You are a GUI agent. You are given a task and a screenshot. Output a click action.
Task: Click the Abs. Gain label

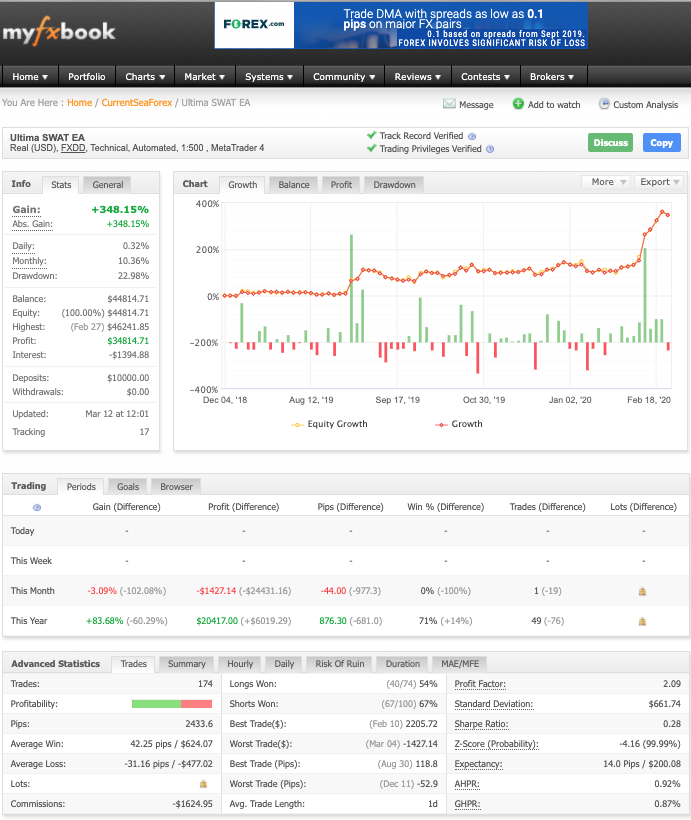(32, 224)
